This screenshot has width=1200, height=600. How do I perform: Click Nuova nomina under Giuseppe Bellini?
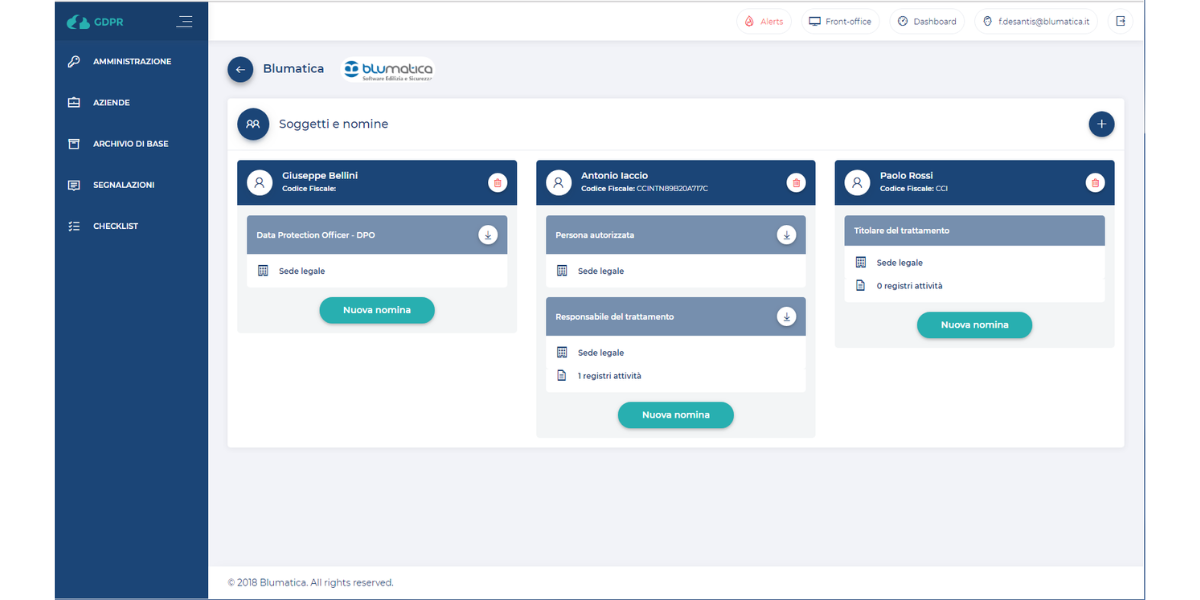coord(377,310)
